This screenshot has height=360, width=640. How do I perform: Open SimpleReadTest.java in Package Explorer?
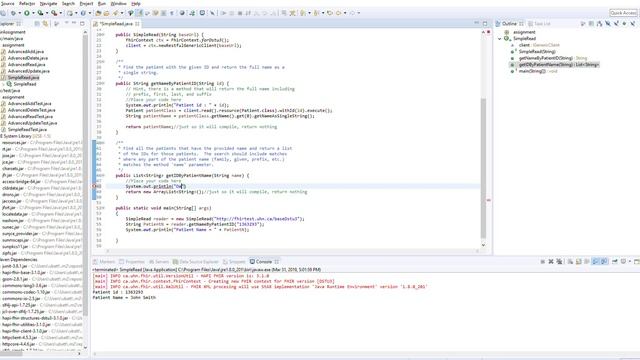(x=27, y=130)
